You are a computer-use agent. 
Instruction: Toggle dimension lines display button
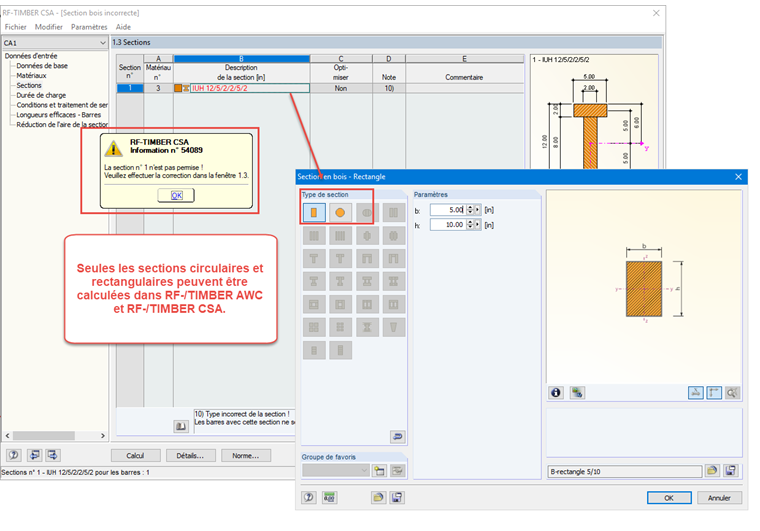714,392
